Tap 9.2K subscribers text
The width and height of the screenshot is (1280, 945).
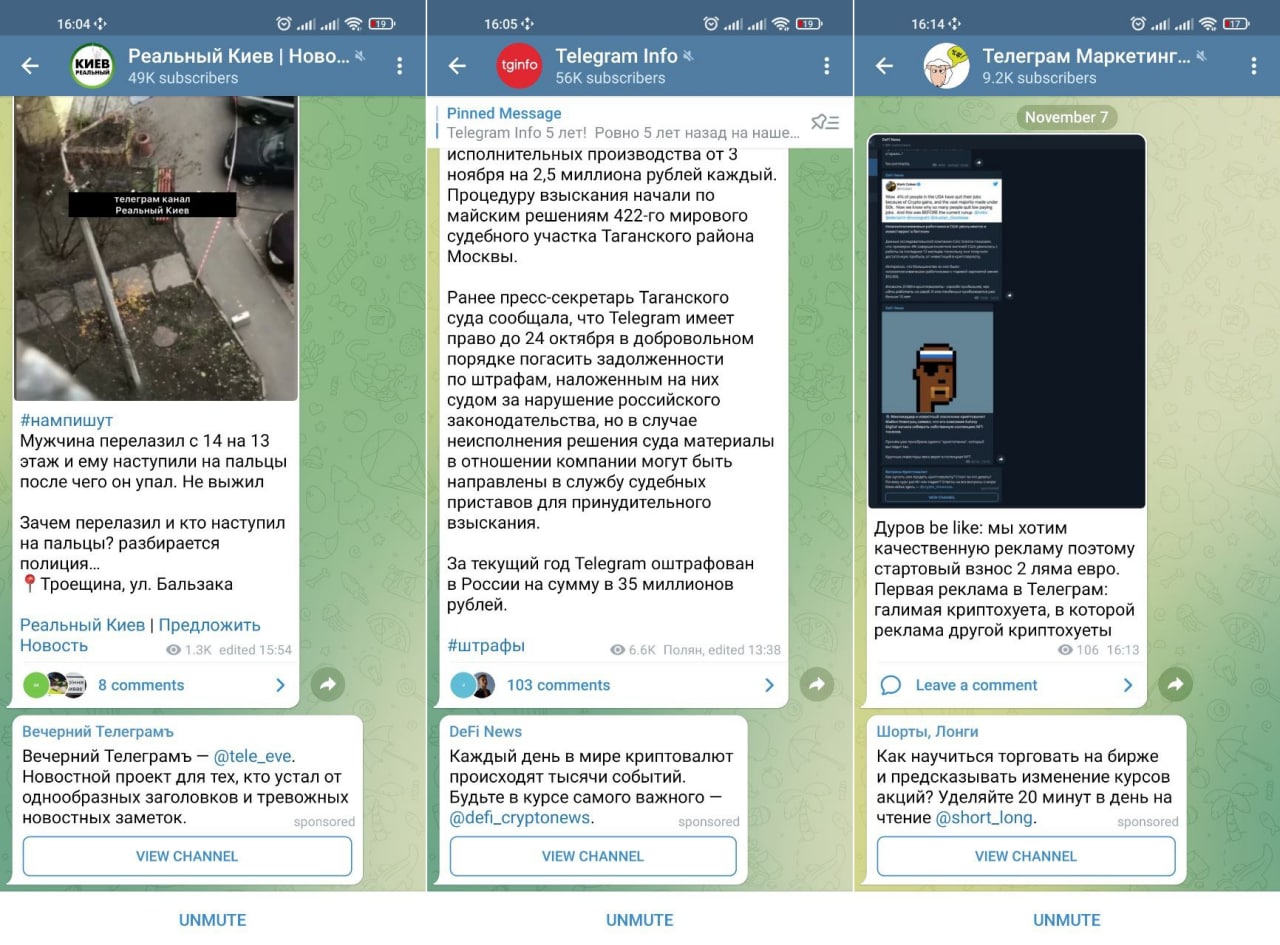(x=1039, y=78)
